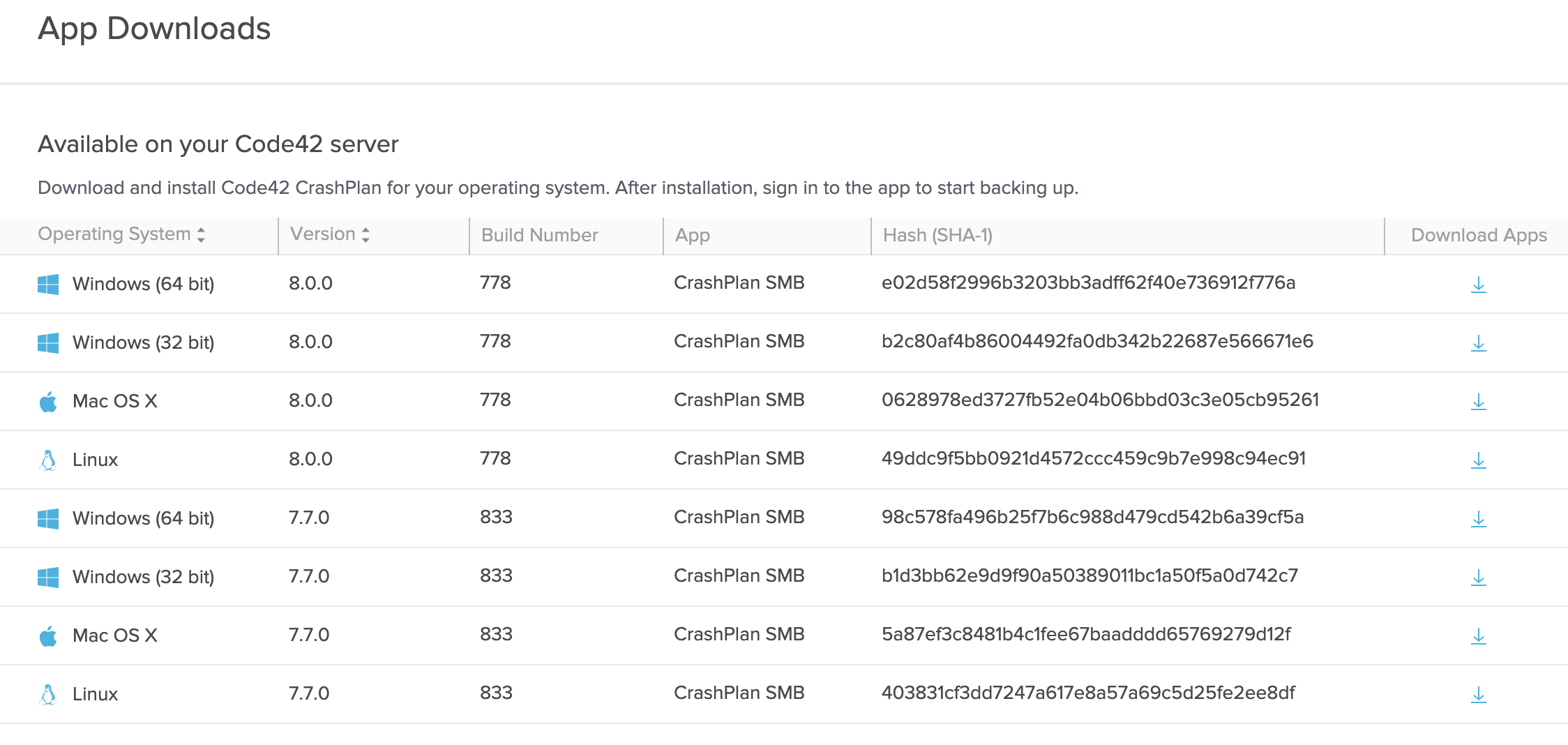Sort the table by Version arrows
Viewport: 1568px width, 745px height.
point(365,235)
